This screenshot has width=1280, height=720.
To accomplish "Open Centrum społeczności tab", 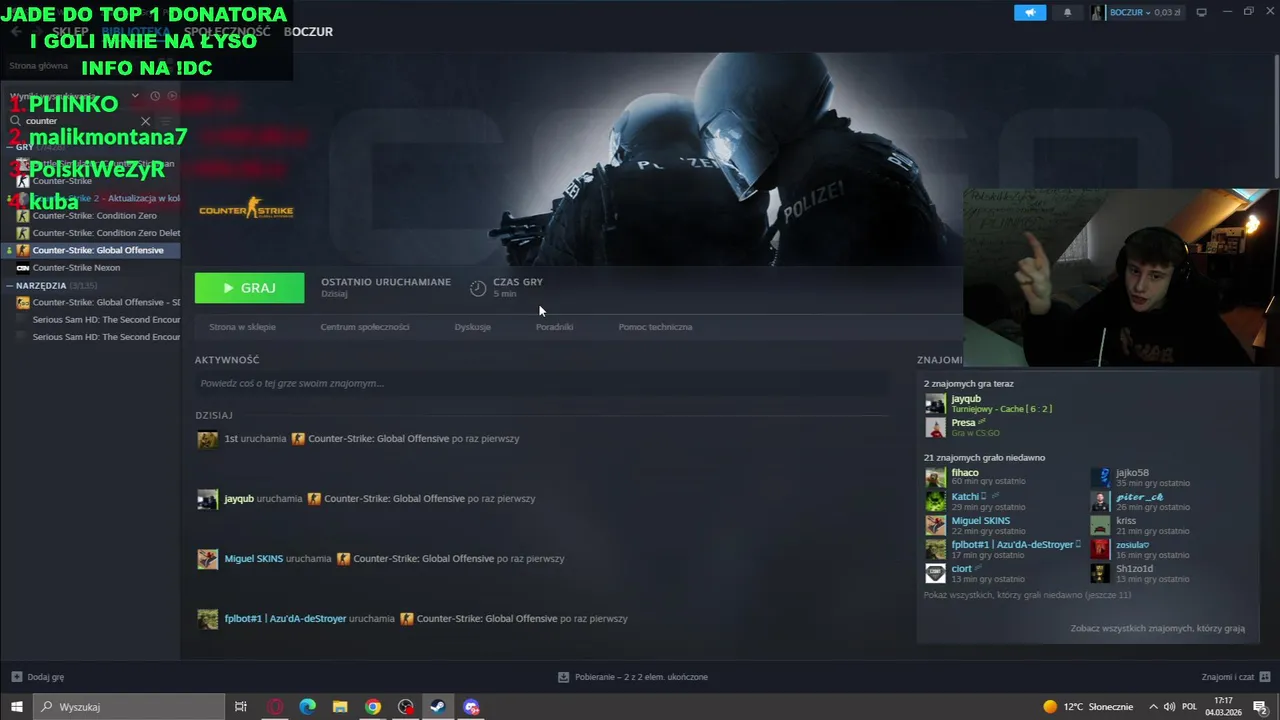I will point(365,327).
